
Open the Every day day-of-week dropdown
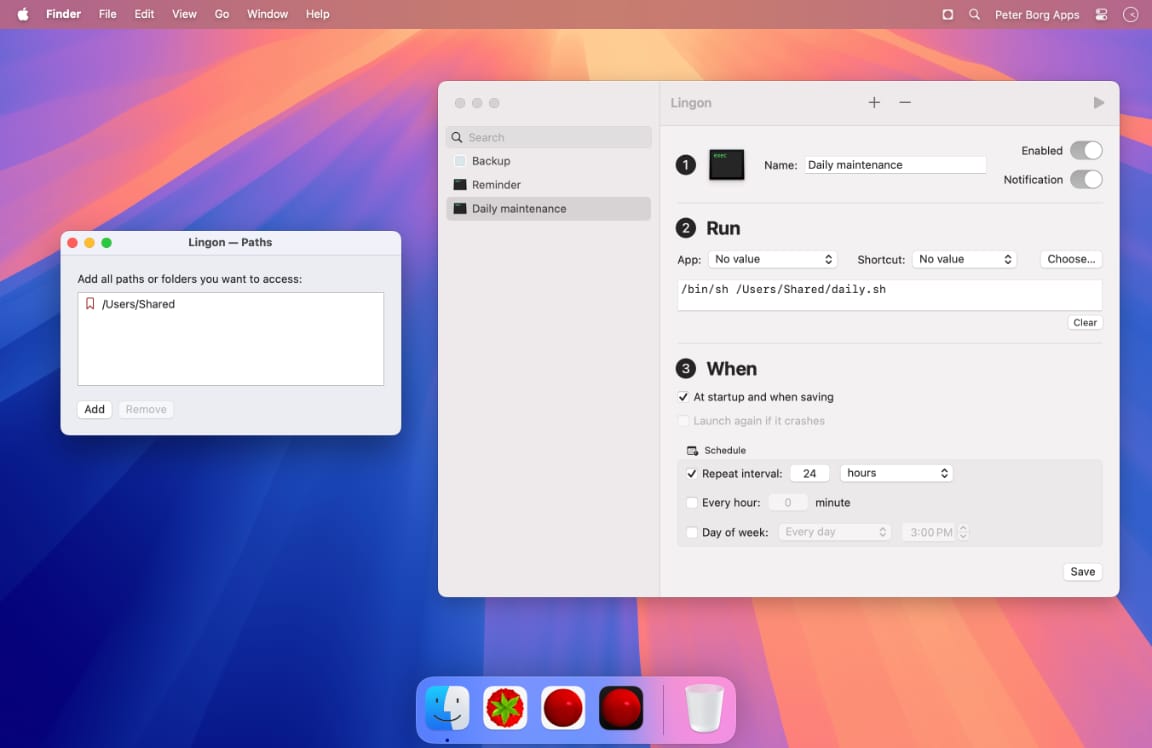tap(834, 532)
